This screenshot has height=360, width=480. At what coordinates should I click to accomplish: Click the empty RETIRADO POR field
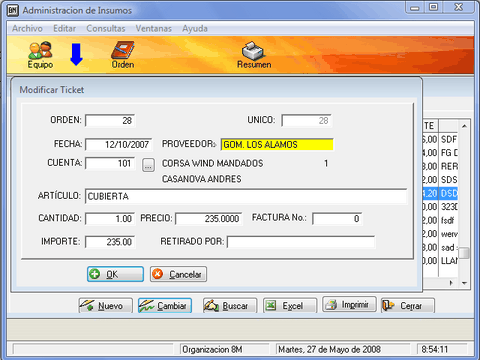point(301,242)
